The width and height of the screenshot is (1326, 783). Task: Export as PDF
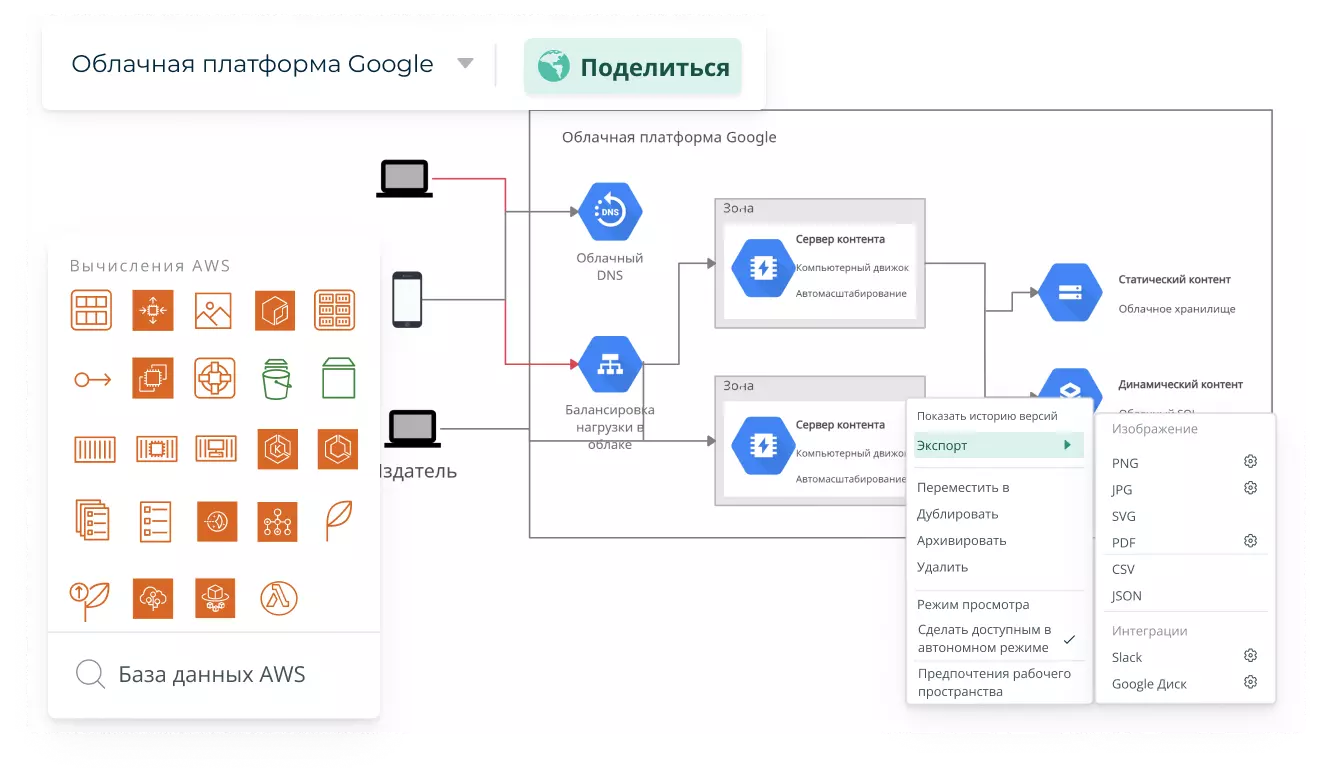click(1124, 543)
